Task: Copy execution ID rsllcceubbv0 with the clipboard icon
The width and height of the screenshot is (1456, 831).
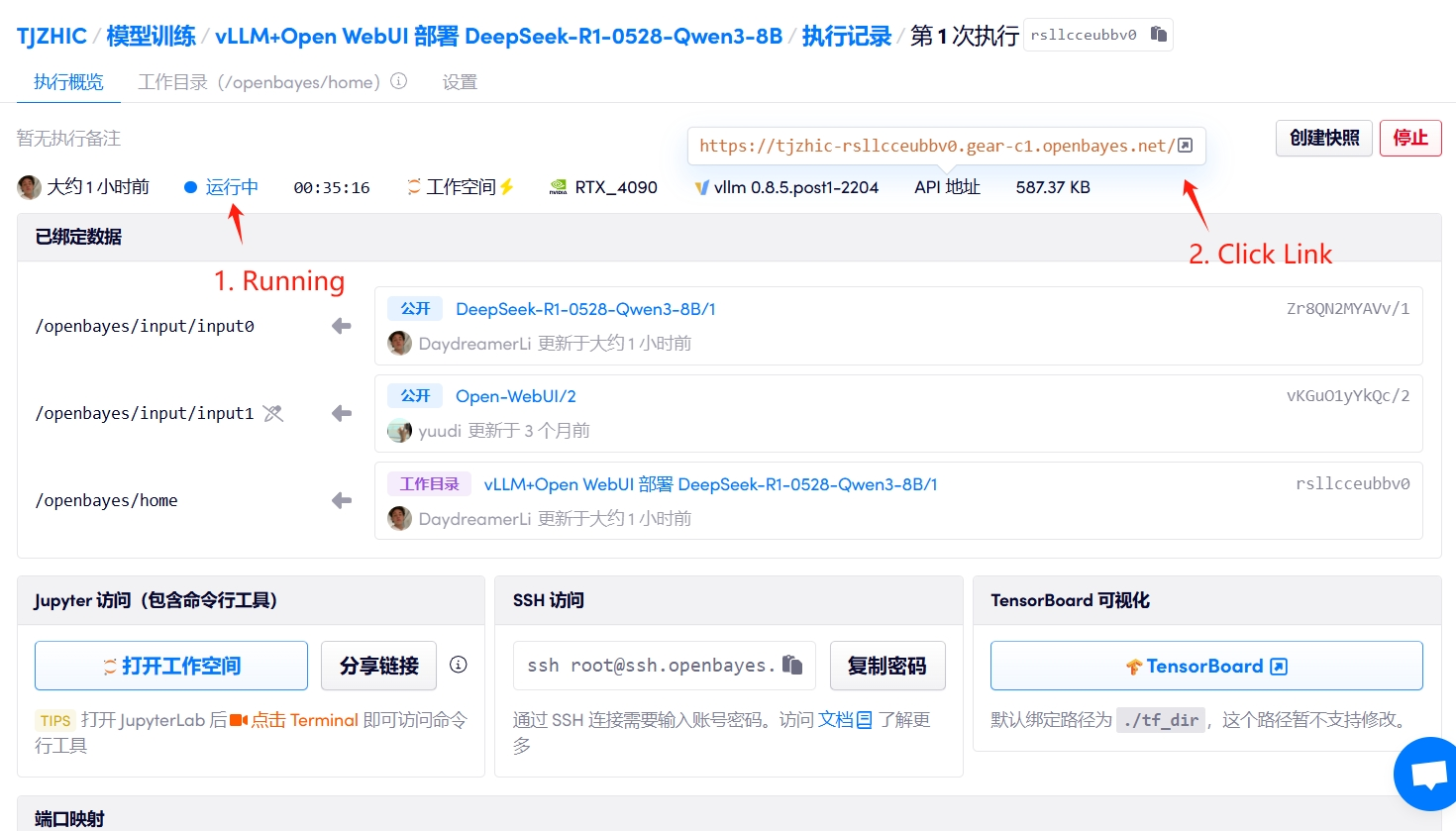Action: (1159, 35)
